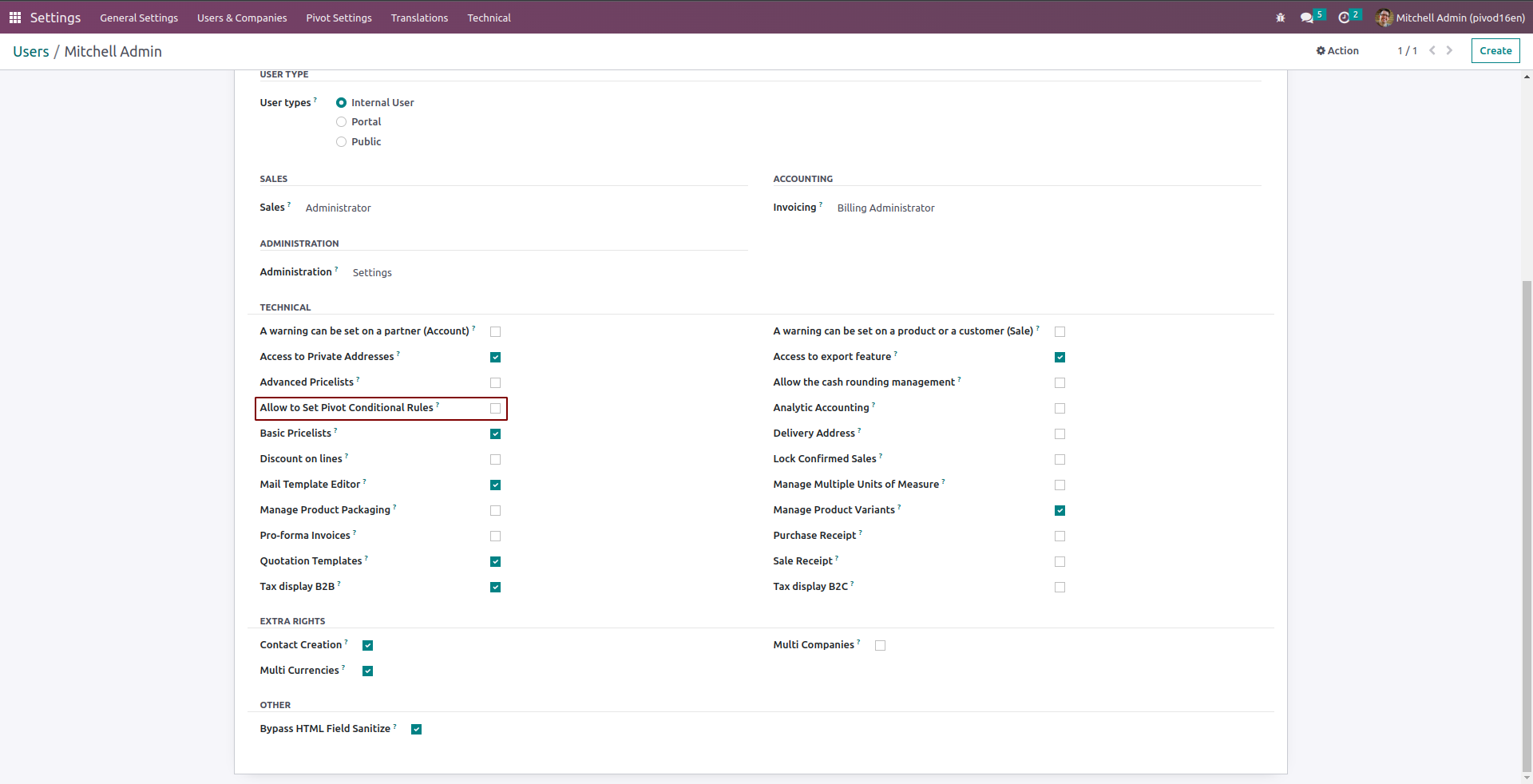Open the Pivot Settings menu
The height and width of the screenshot is (784, 1533).
(x=339, y=18)
